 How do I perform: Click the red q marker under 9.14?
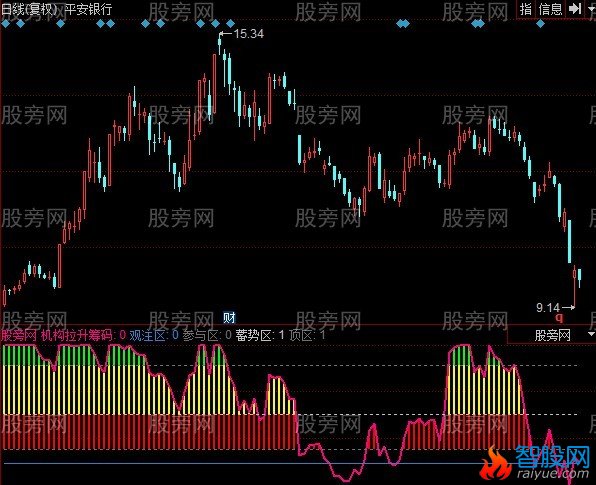559,318
